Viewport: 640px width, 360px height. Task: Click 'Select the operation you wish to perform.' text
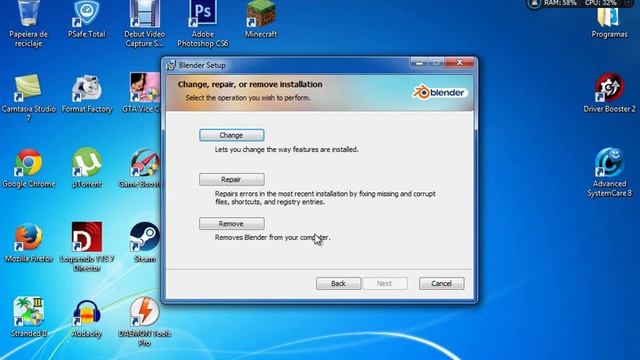(248, 98)
